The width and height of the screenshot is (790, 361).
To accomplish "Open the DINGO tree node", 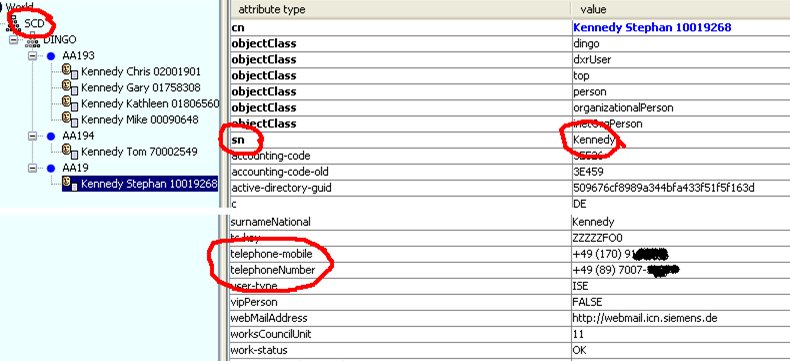I will (x=59, y=40).
